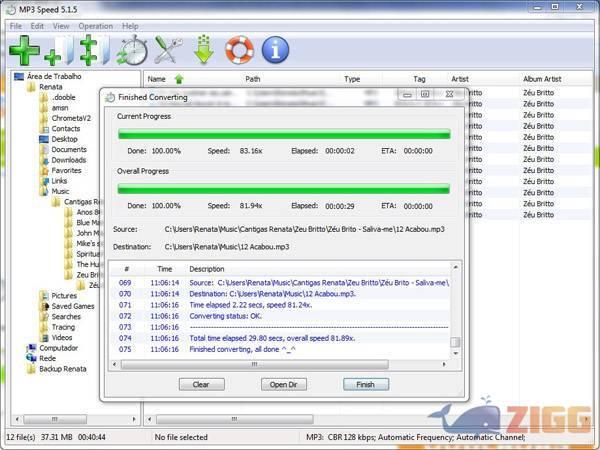The image size is (600, 450).
Task: Open the Operation menu
Action: (96, 26)
